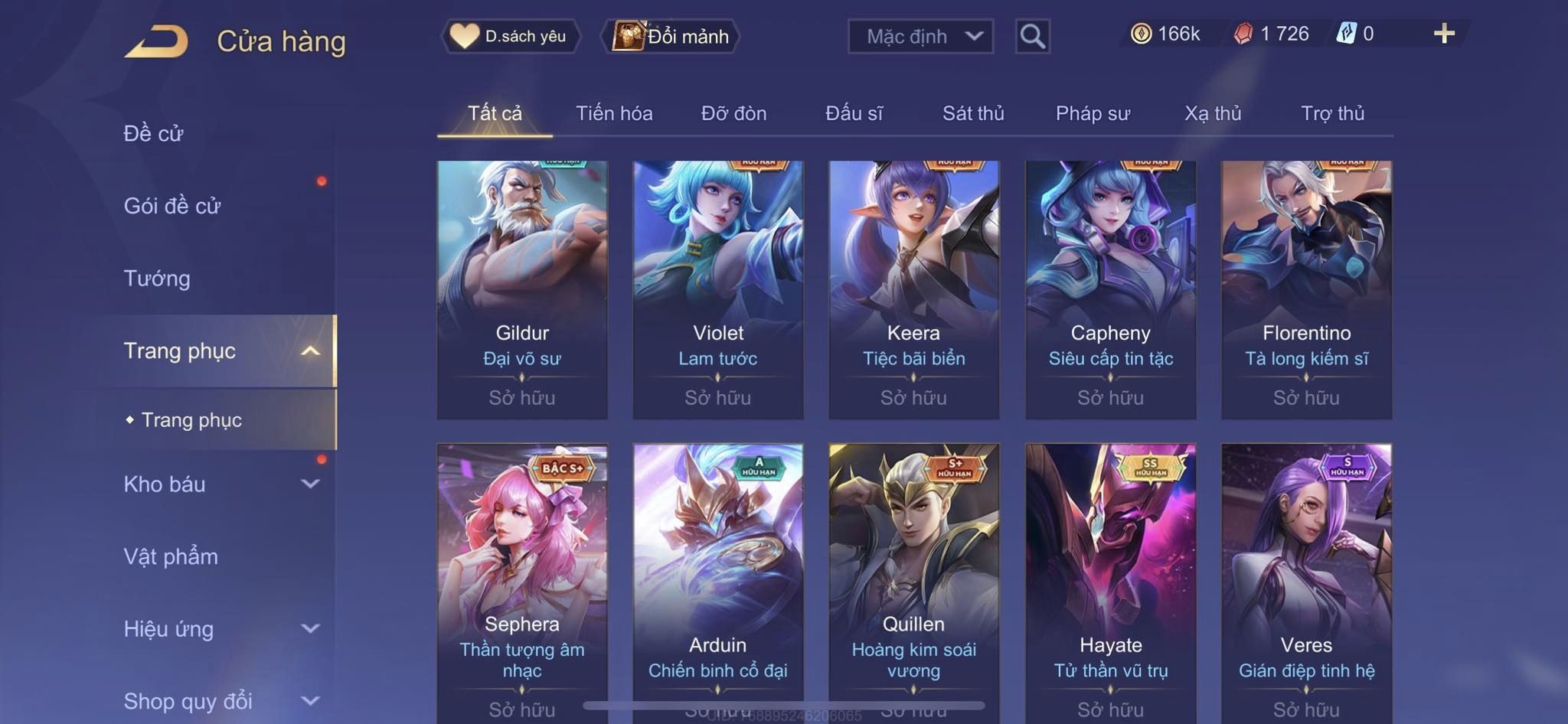
Task: Open Tướng in the sidebar
Action: coord(157,278)
